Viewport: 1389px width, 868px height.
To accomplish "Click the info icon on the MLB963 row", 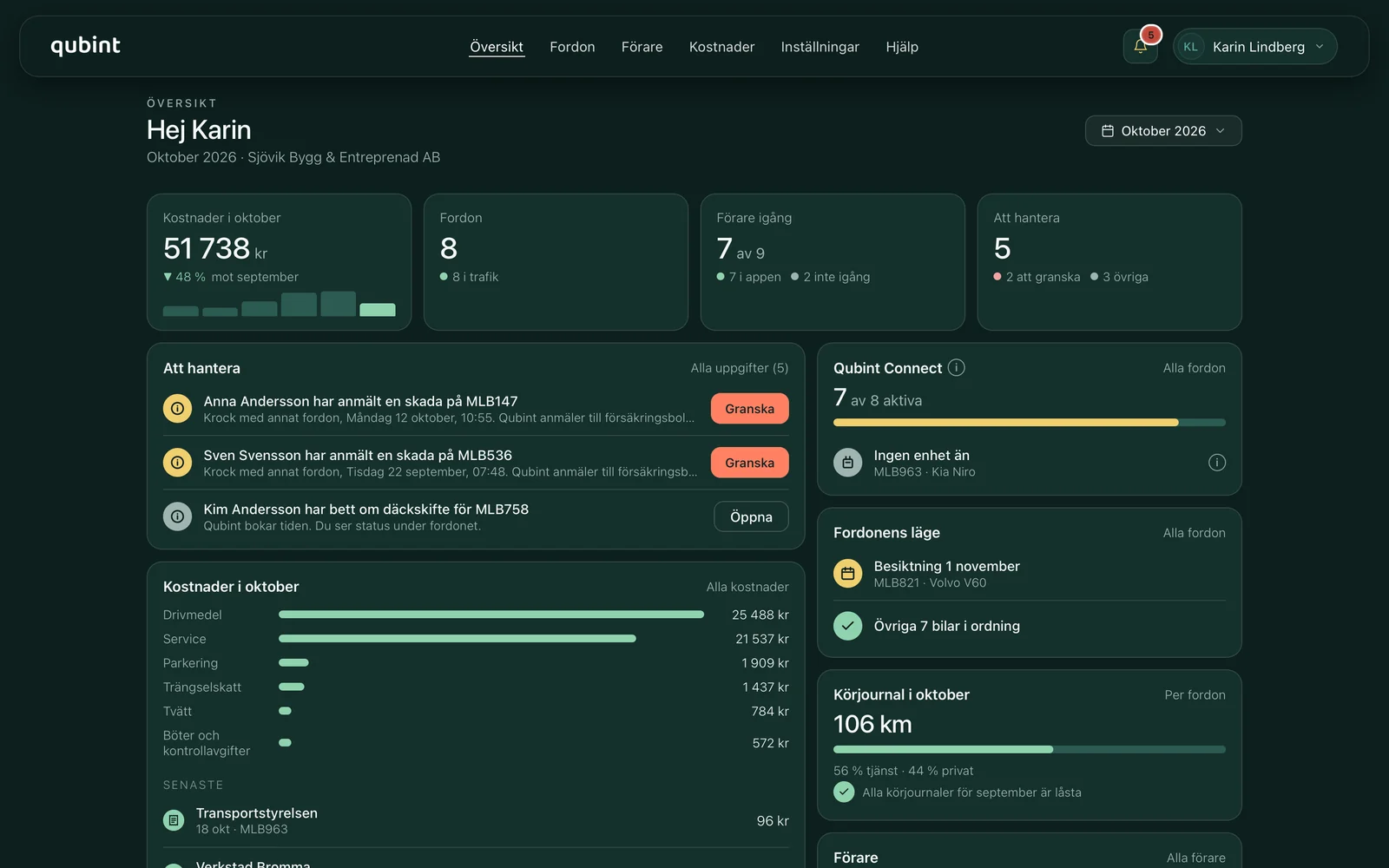I will point(1217,463).
